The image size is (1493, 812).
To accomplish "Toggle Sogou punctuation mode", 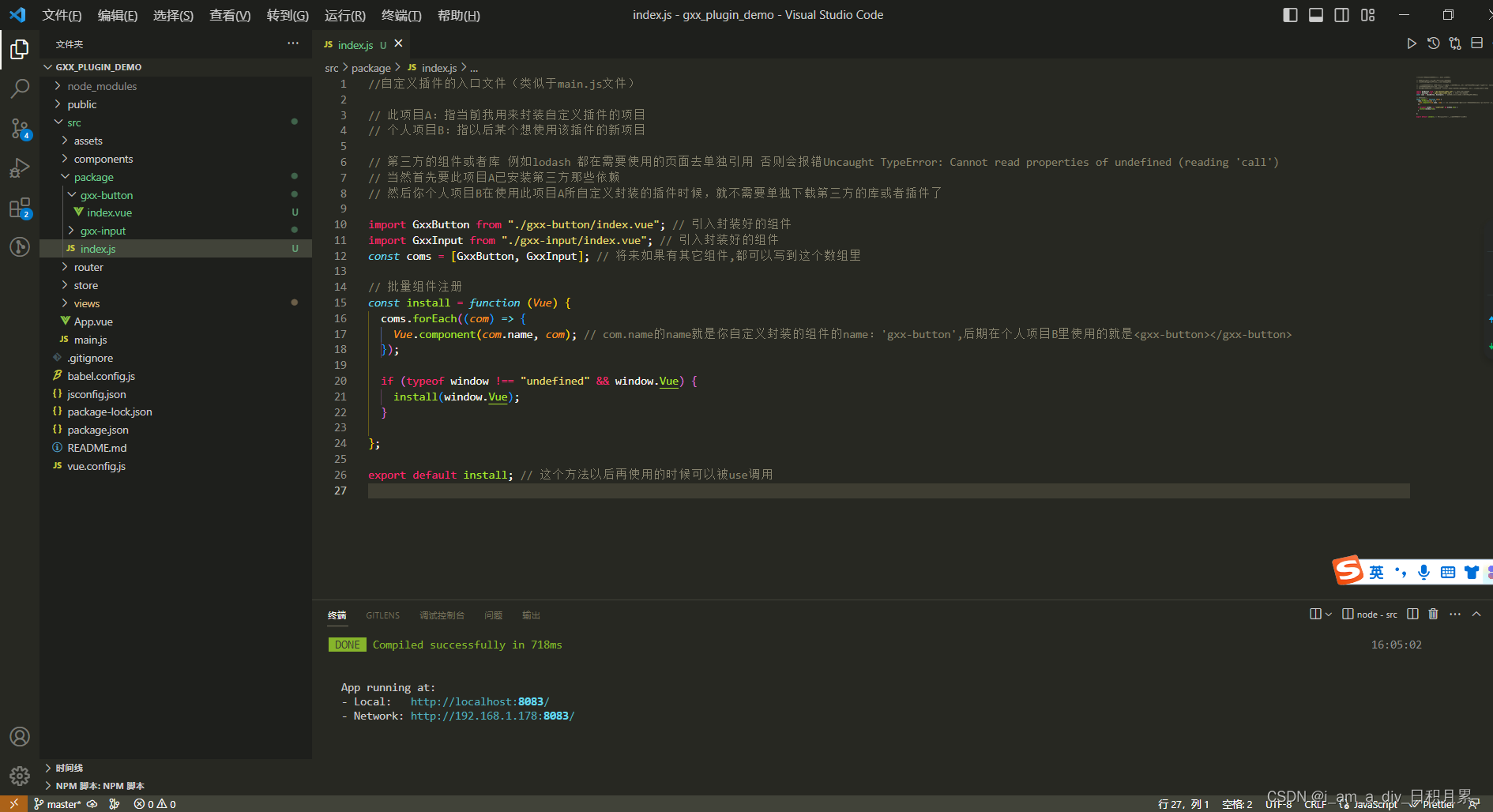I will point(1401,572).
